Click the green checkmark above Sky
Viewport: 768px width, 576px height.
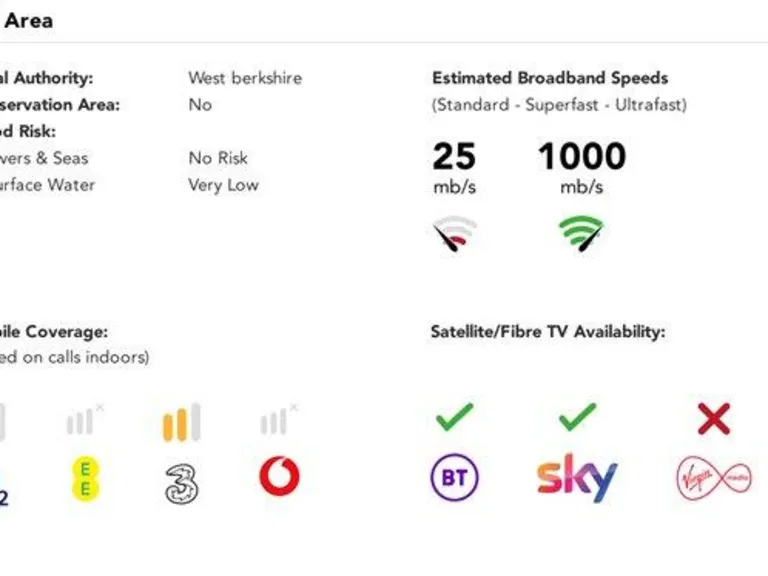tap(577, 417)
